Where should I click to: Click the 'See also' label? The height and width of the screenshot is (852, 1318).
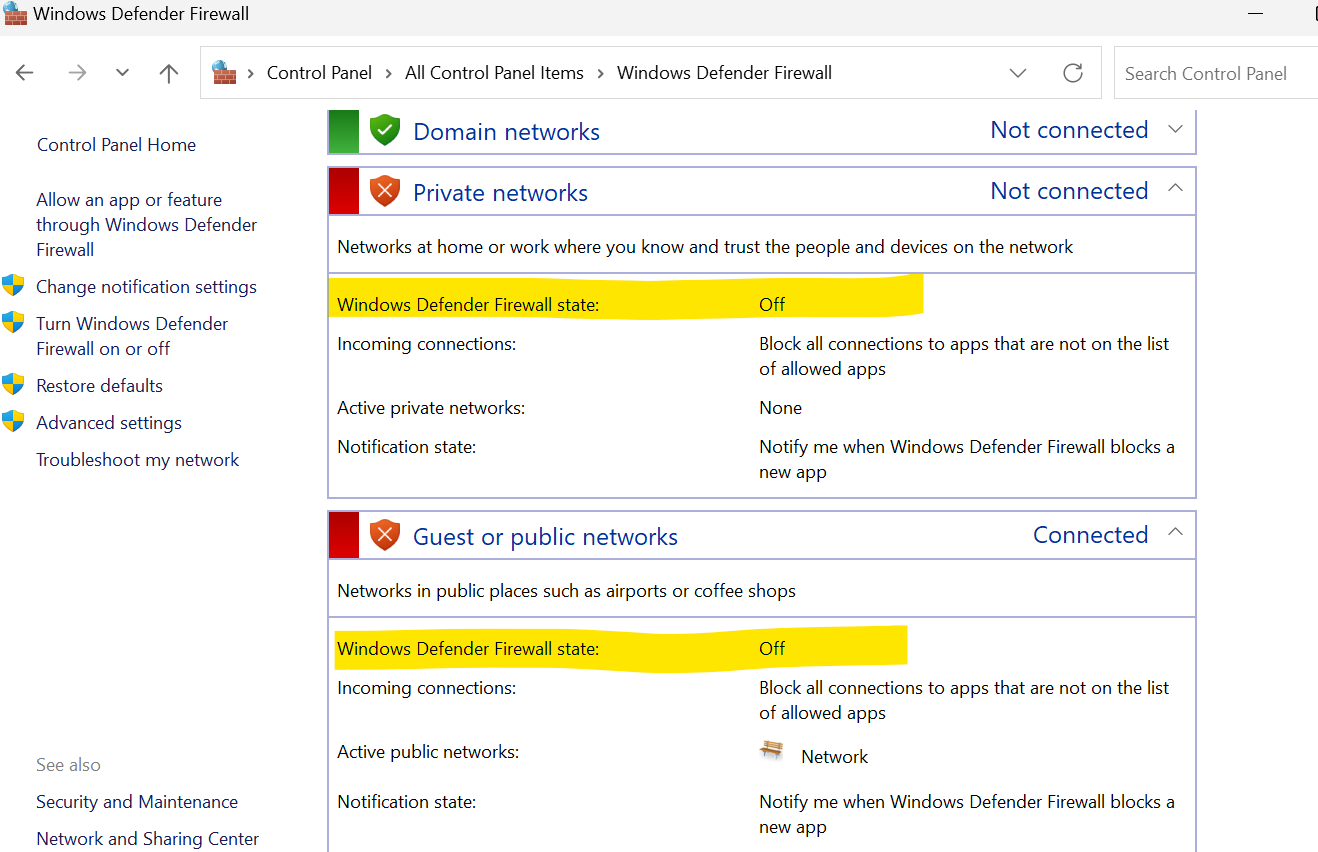(68, 765)
